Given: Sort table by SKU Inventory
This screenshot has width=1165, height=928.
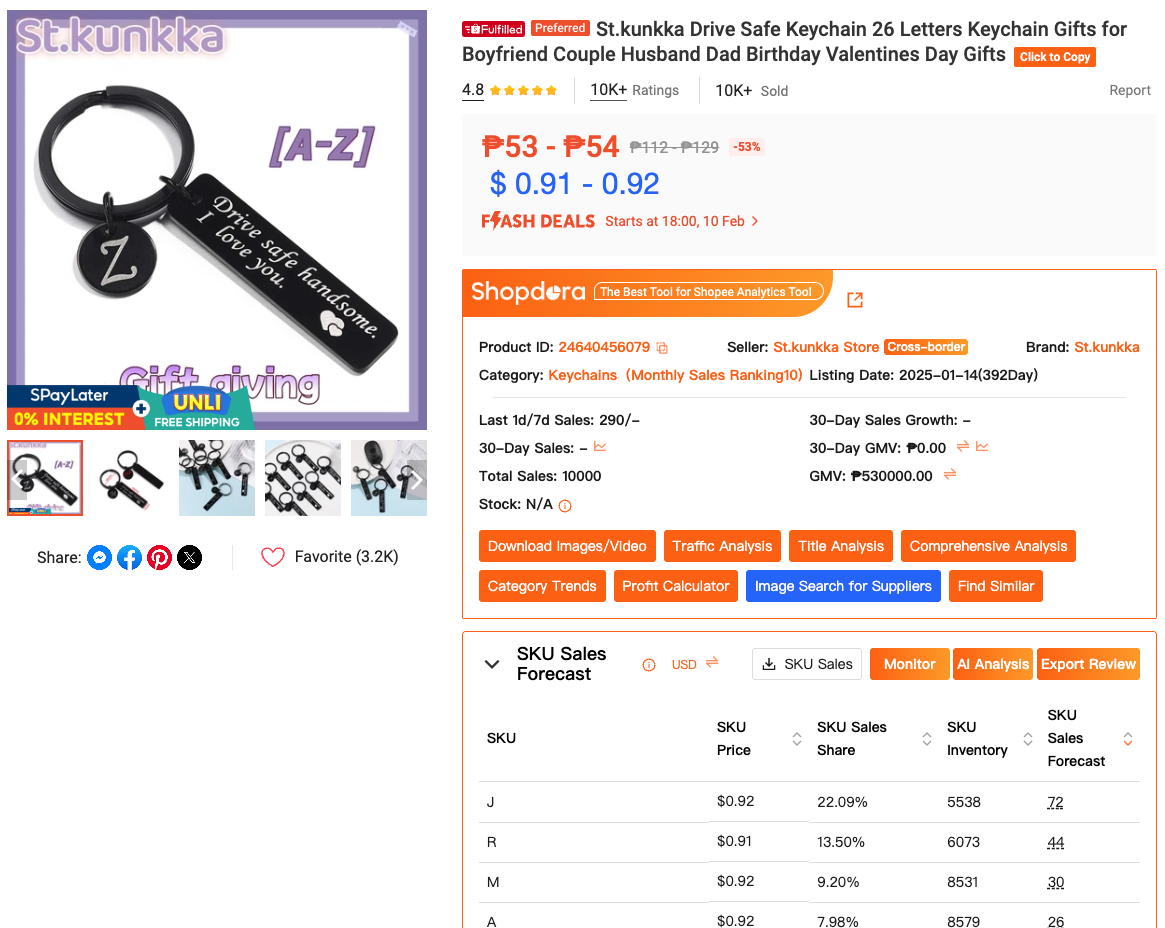Looking at the screenshot, I should (x=1028, y=739).
